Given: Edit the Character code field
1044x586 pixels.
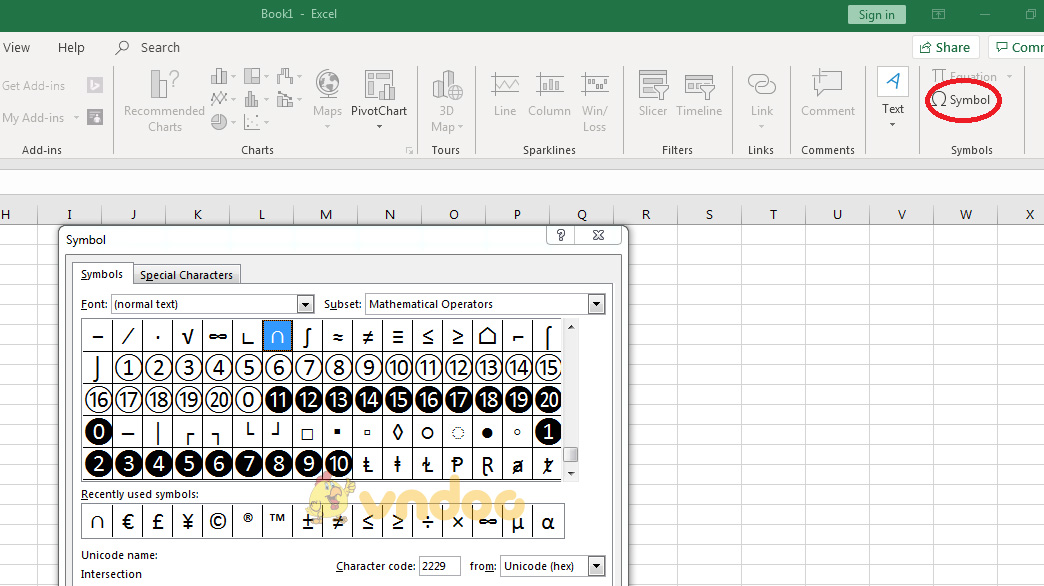Looking at the screenshot, I should 439,566.
